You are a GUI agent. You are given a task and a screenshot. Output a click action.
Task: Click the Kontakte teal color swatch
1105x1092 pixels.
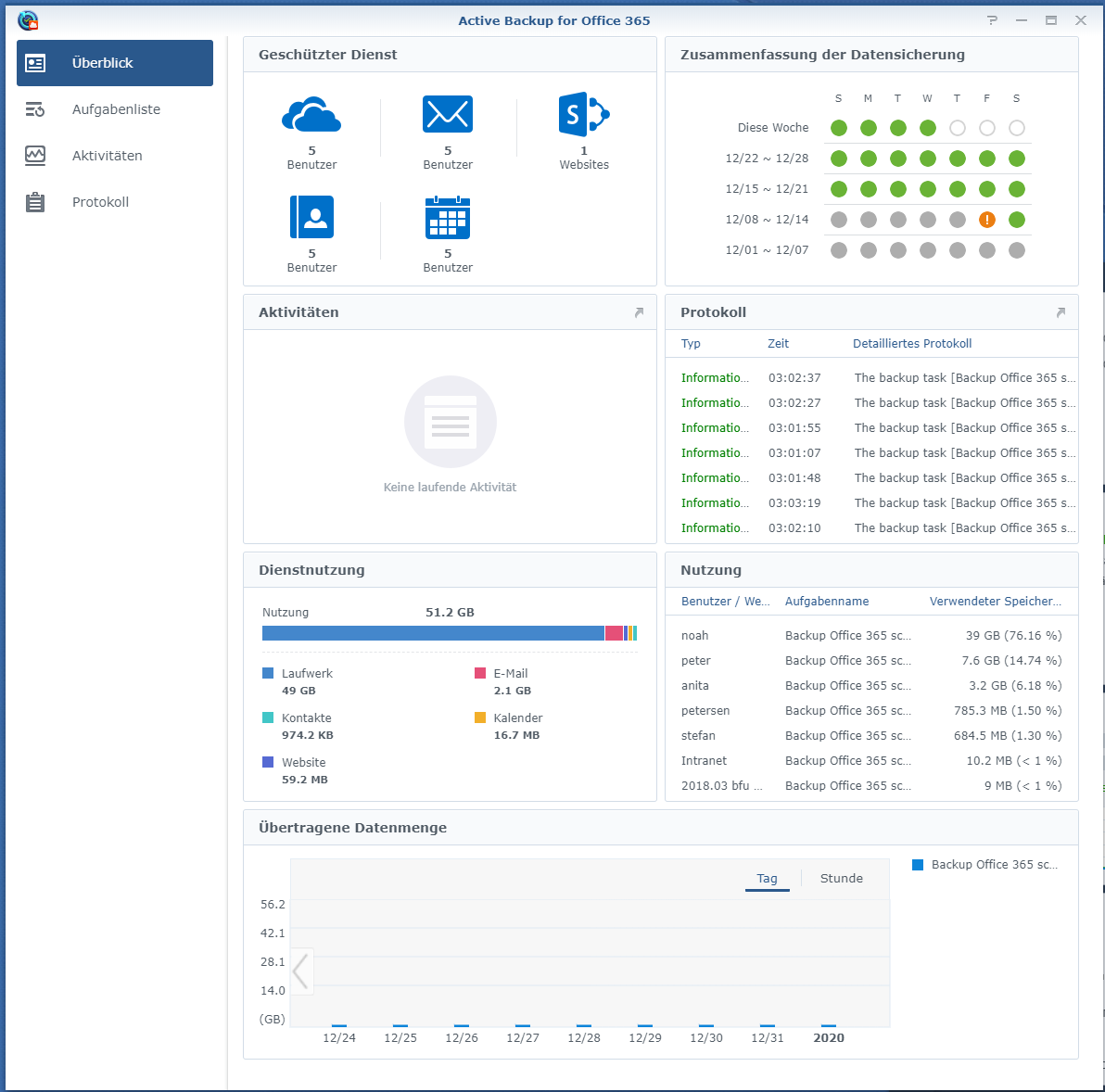pos(268,717)
